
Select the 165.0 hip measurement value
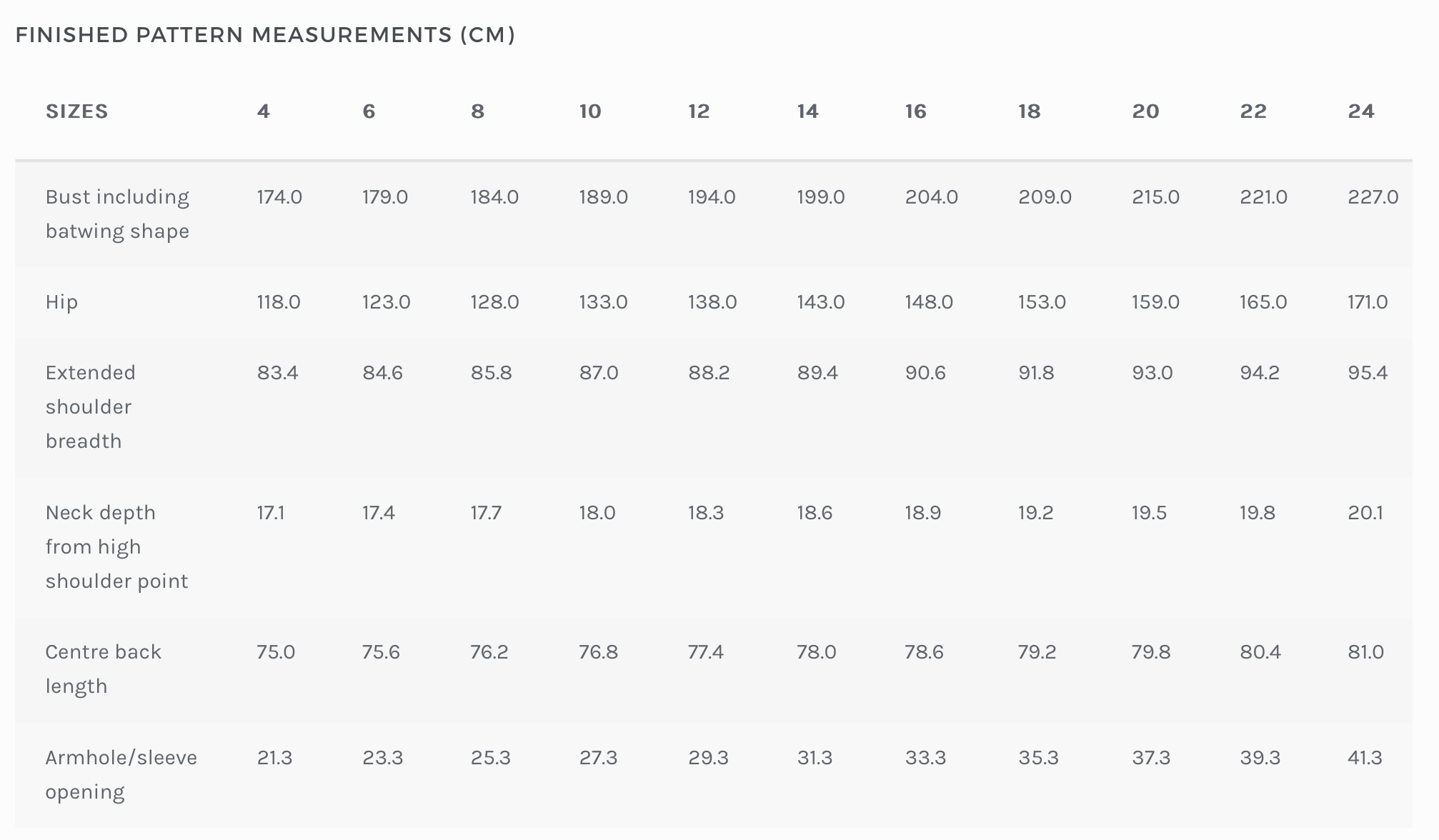pyautogui.click(x=1263, y=302)
